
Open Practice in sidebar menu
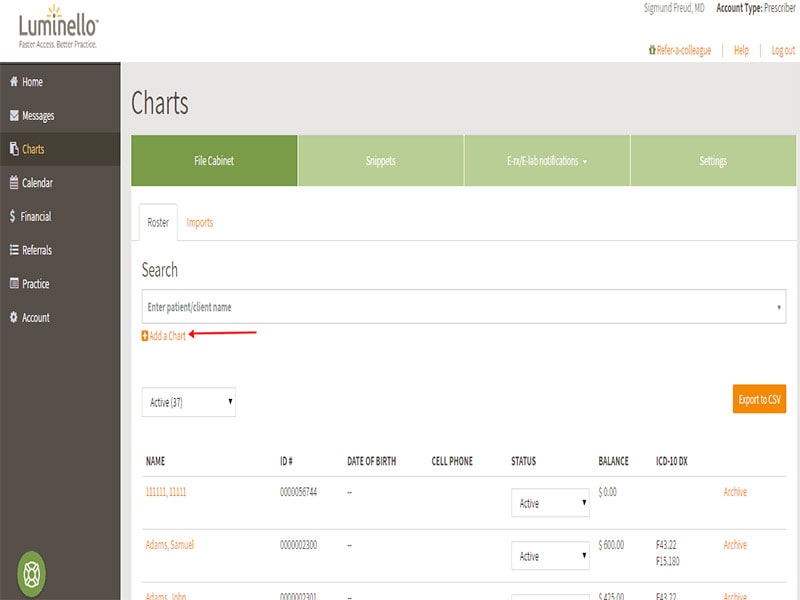coord(36,284)
